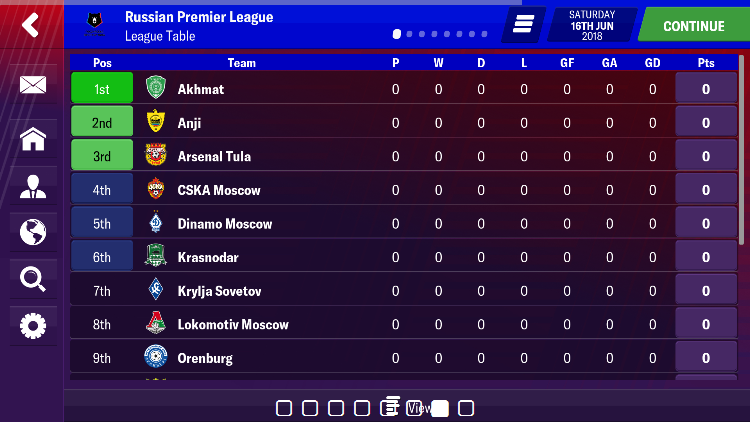Screen dimensions: 750x422
Task: Open the inbox mail icon
Action: (33, 85)
